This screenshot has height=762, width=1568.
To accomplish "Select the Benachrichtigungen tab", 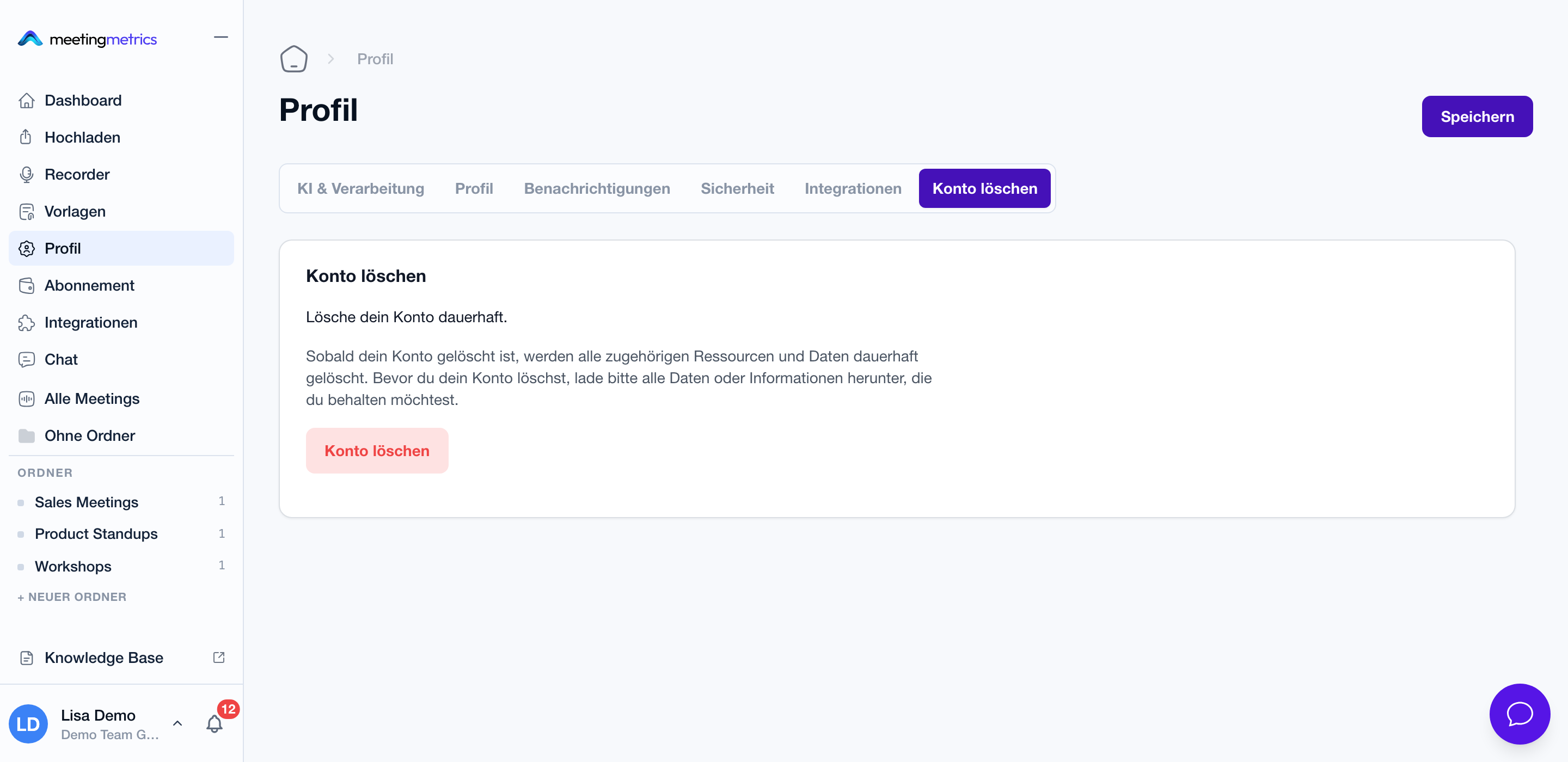I will click(x=597, y=189).
